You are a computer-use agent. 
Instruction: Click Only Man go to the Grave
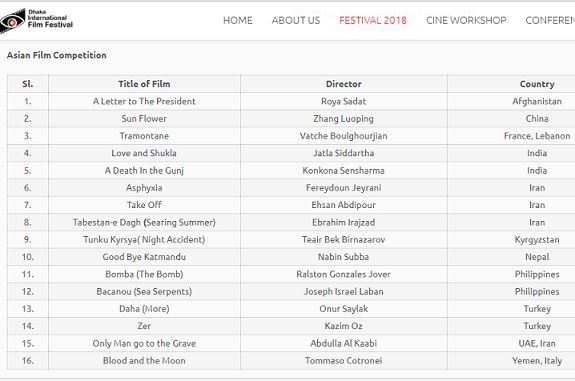tap(144, 344)
